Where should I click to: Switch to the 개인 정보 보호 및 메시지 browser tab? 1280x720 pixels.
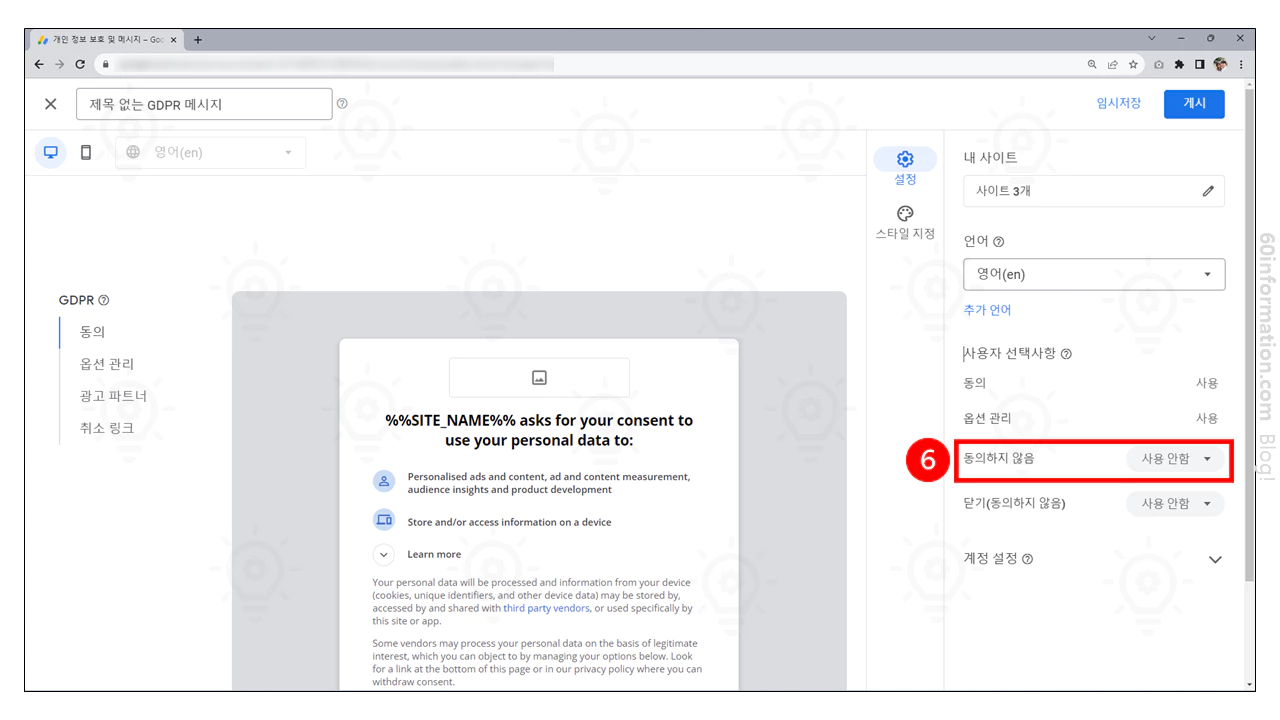100,39
